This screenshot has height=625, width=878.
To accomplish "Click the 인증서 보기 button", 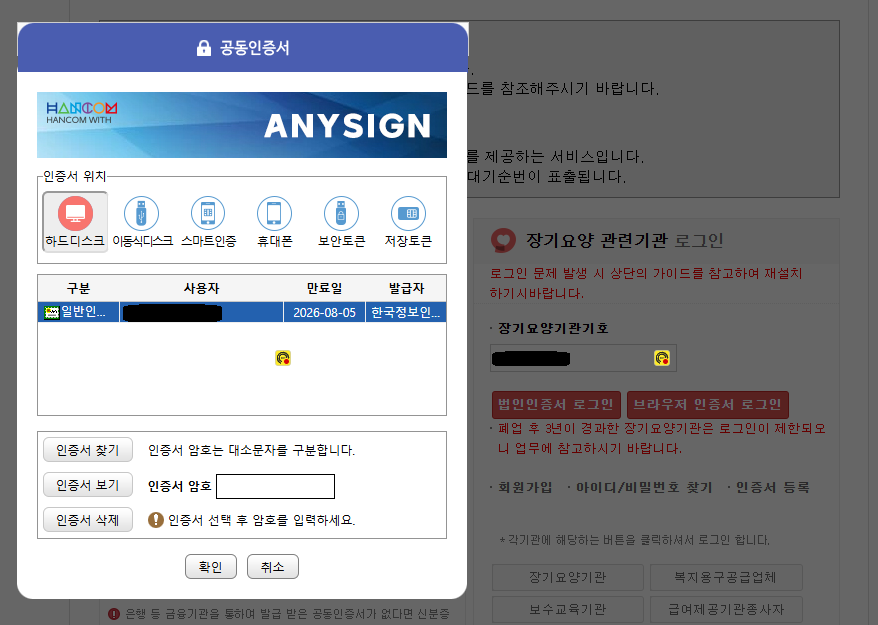I will [87, 485].
